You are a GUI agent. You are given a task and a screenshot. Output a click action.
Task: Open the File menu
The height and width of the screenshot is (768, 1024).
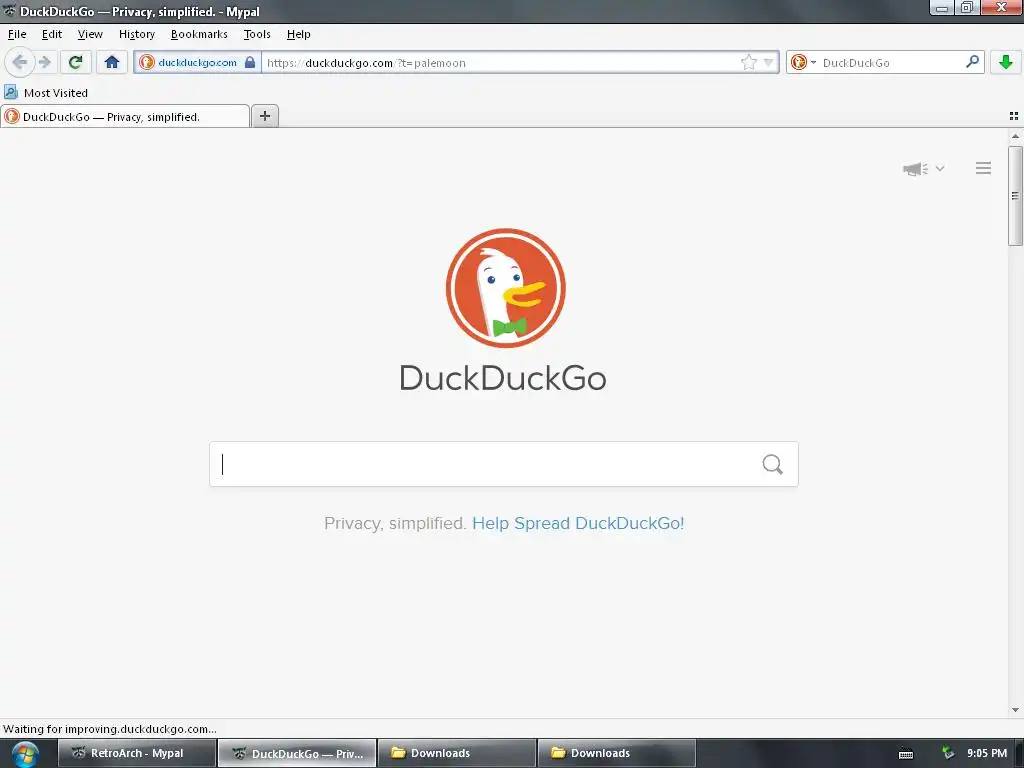point(17,34)
